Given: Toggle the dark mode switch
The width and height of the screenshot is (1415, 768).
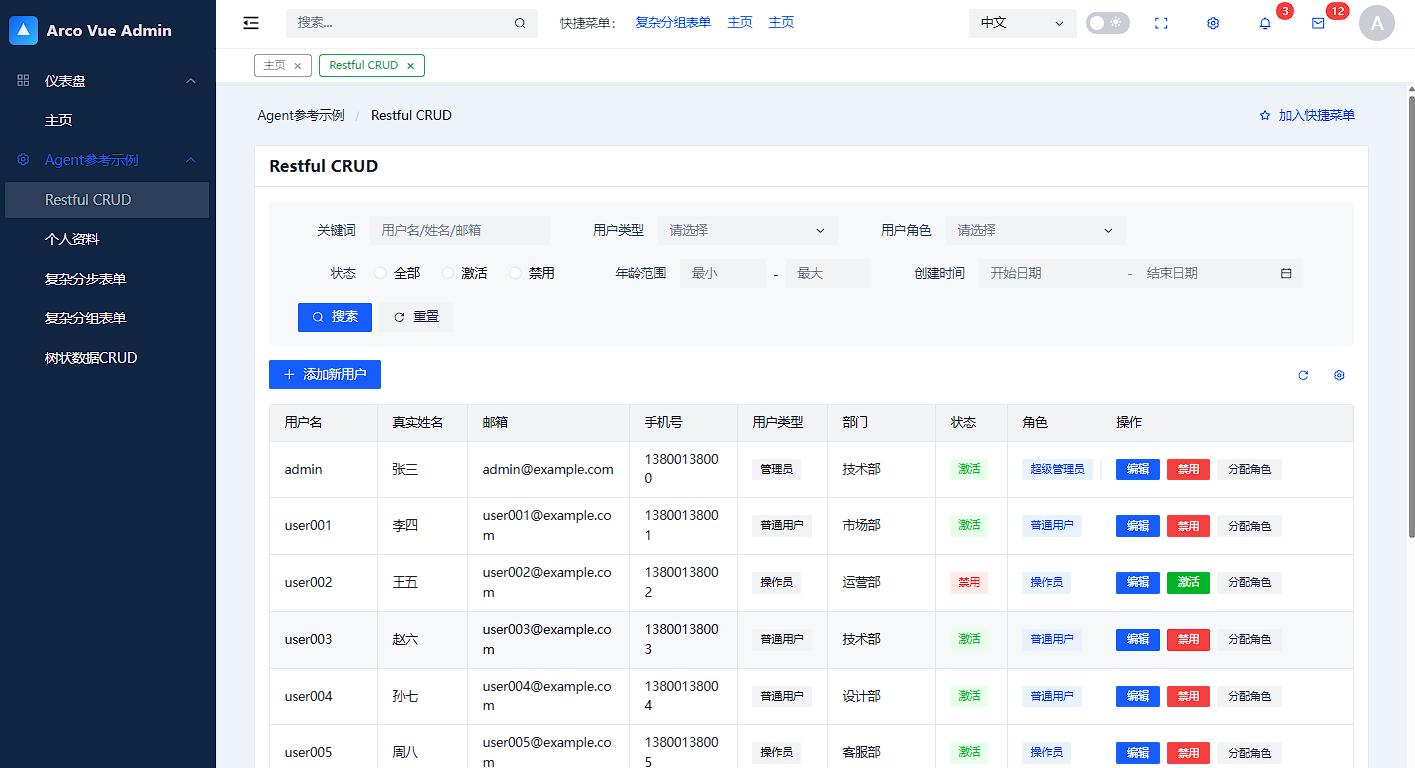Looking at the screenshot, I should coord(1107,22).
